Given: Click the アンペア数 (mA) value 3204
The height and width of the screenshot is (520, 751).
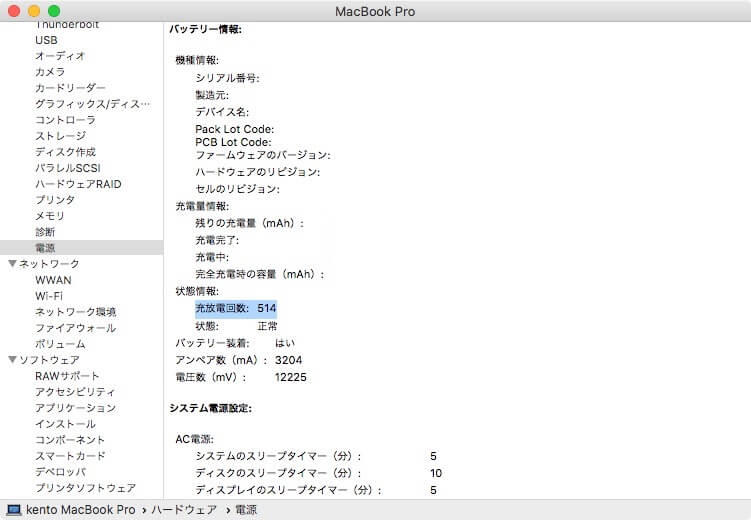Looking at the screenshot, I should click(x=288, y=360).
